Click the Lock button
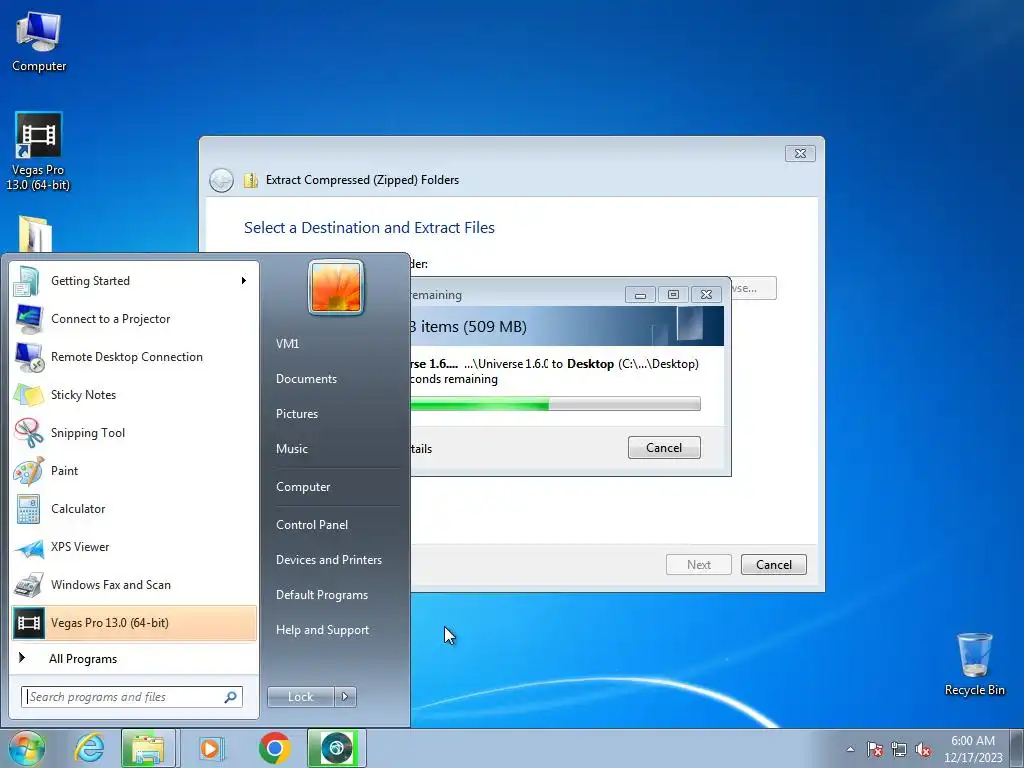Viewport: 1024px width, 768px height. coord(300,697)
